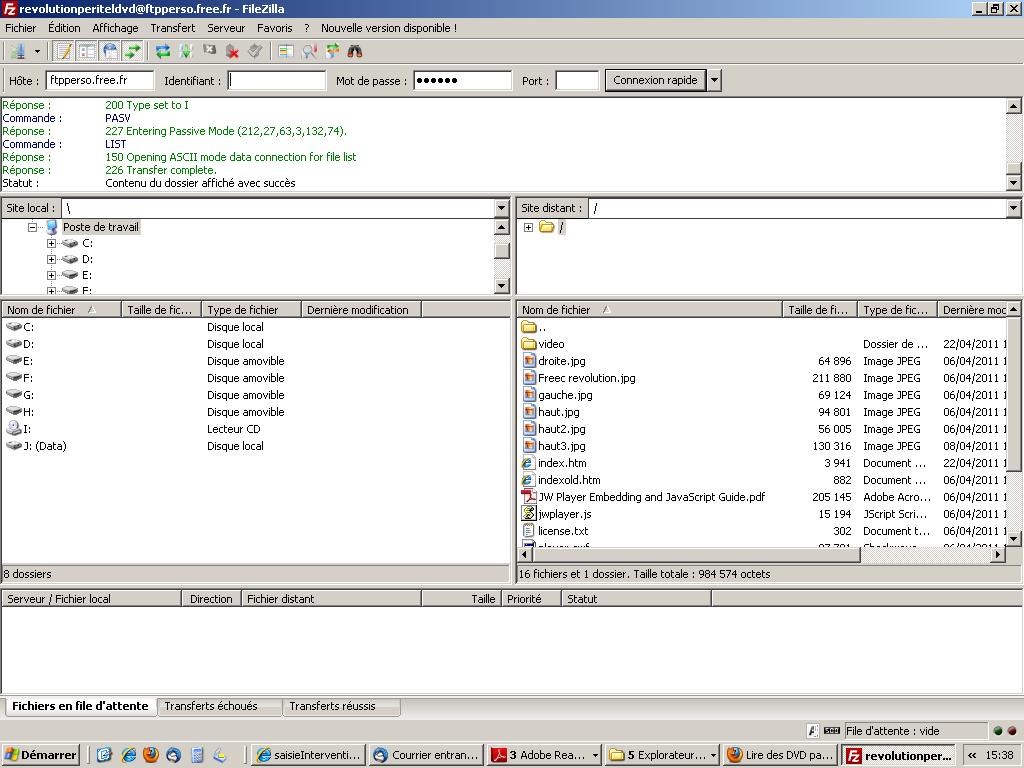Expand the E: drive tree node
The height and width of the screenshot is (768, 1024).
click(x=52, y=275)
